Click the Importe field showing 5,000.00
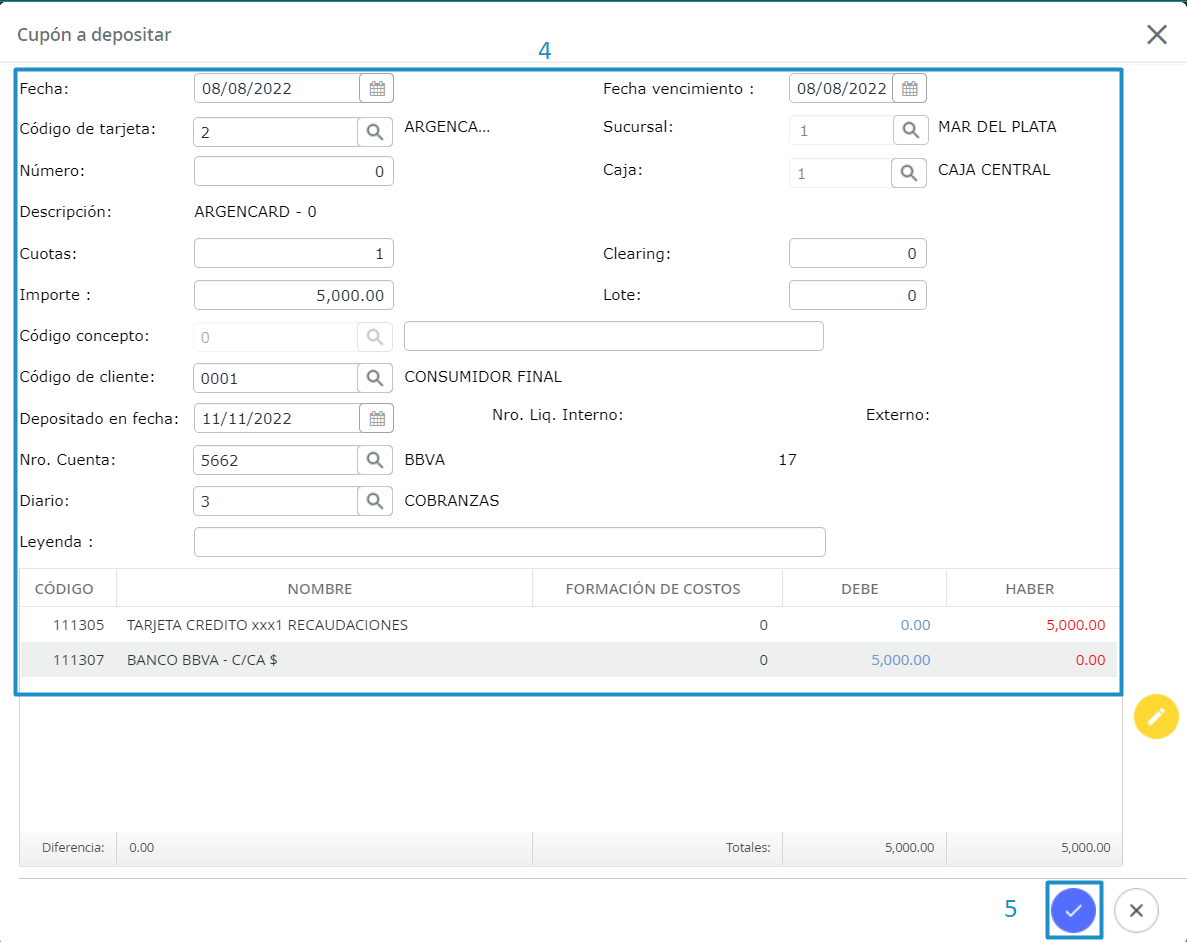Image resolution: width=1187 pixels, height=942 pixels. (294, 295)
